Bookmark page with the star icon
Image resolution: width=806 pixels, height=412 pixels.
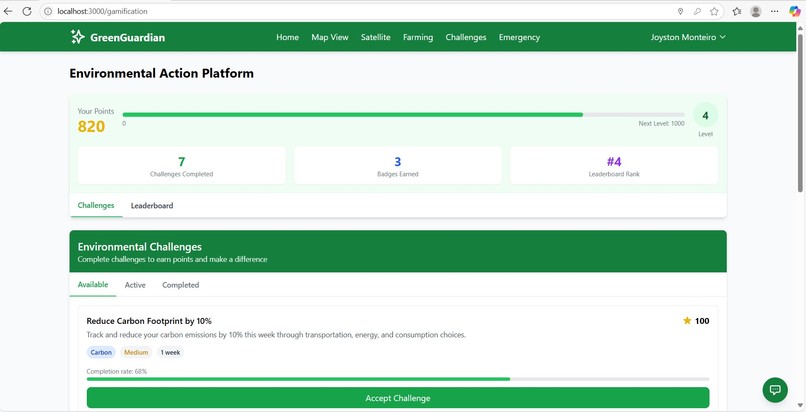714,11
